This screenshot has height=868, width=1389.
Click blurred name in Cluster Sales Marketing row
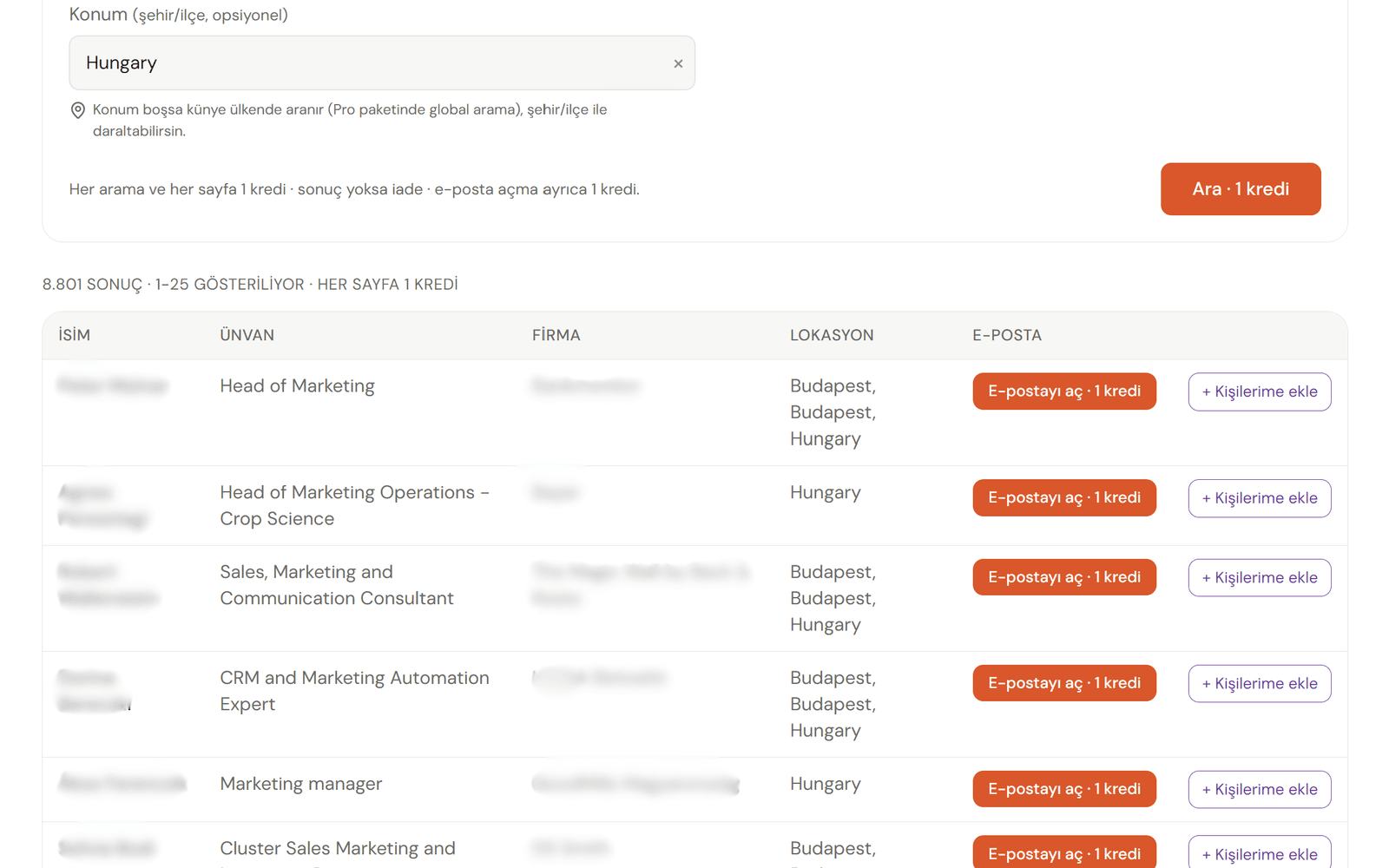coord(107,848)
